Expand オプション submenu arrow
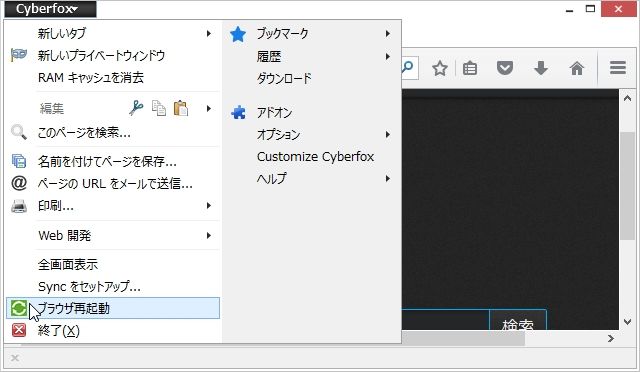 387,134
